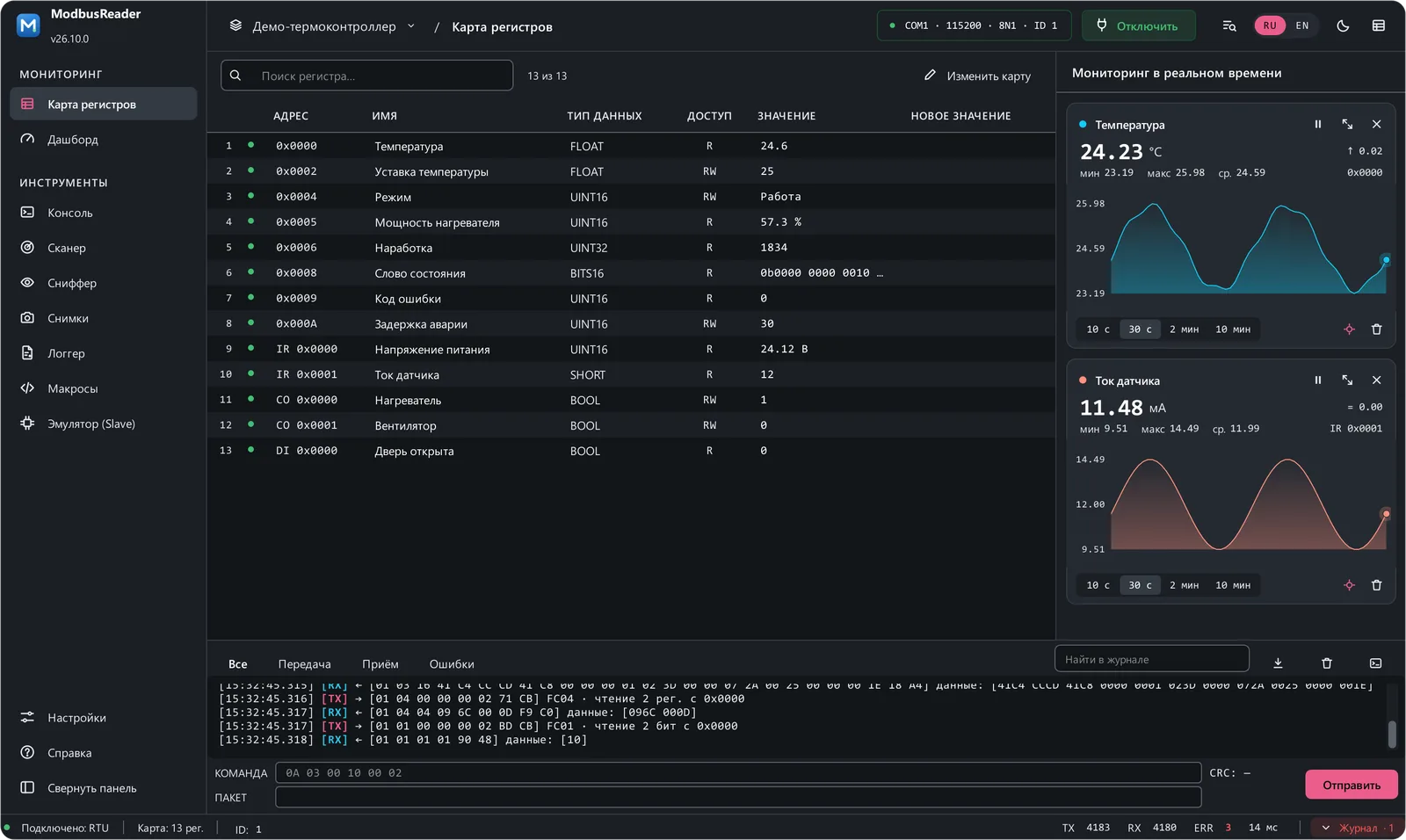Switch language to EN
Viewport: 1406px width, 840px height.
click(1301, 26)
